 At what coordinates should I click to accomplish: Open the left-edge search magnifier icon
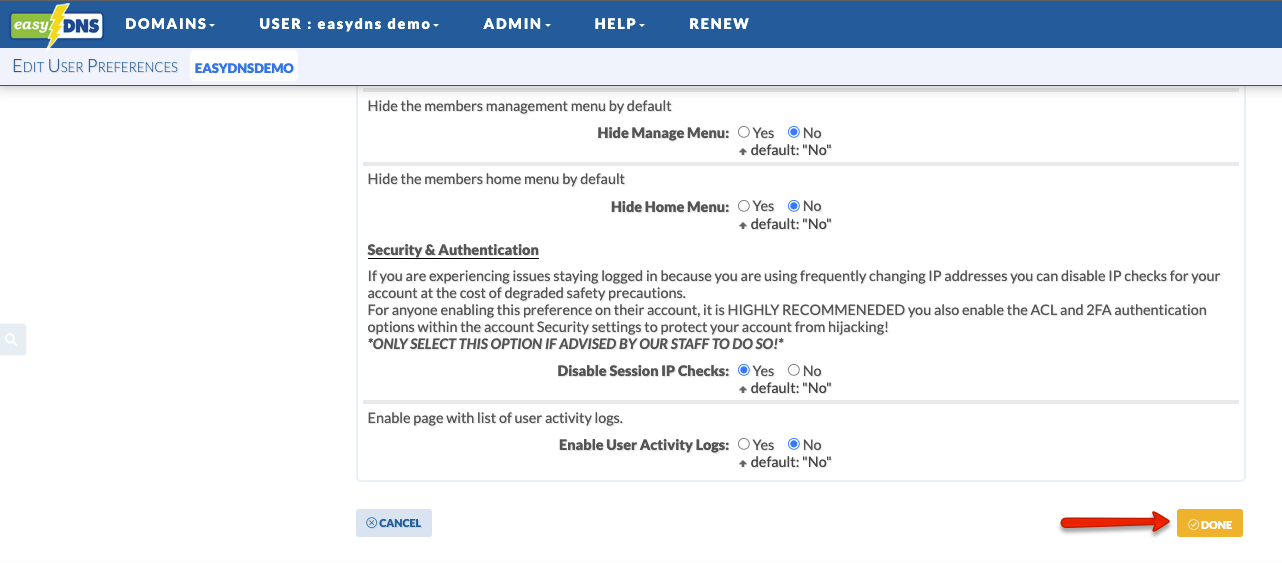point(12,340)
